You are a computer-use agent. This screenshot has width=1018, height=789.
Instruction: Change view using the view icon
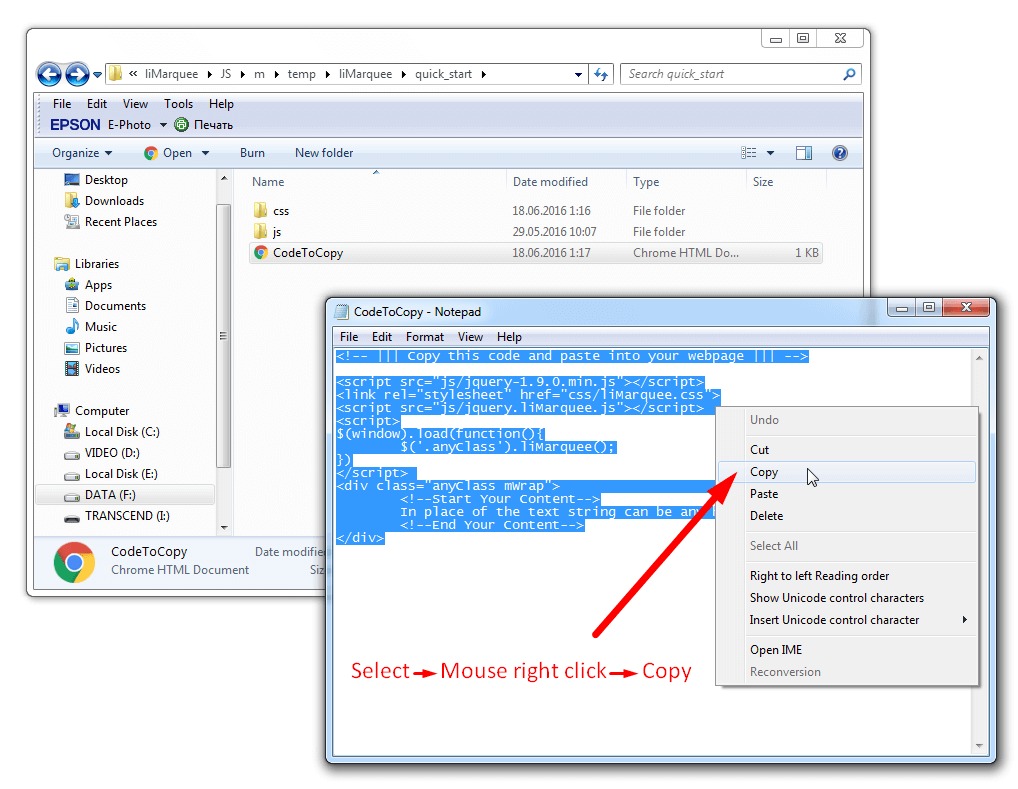749,153
